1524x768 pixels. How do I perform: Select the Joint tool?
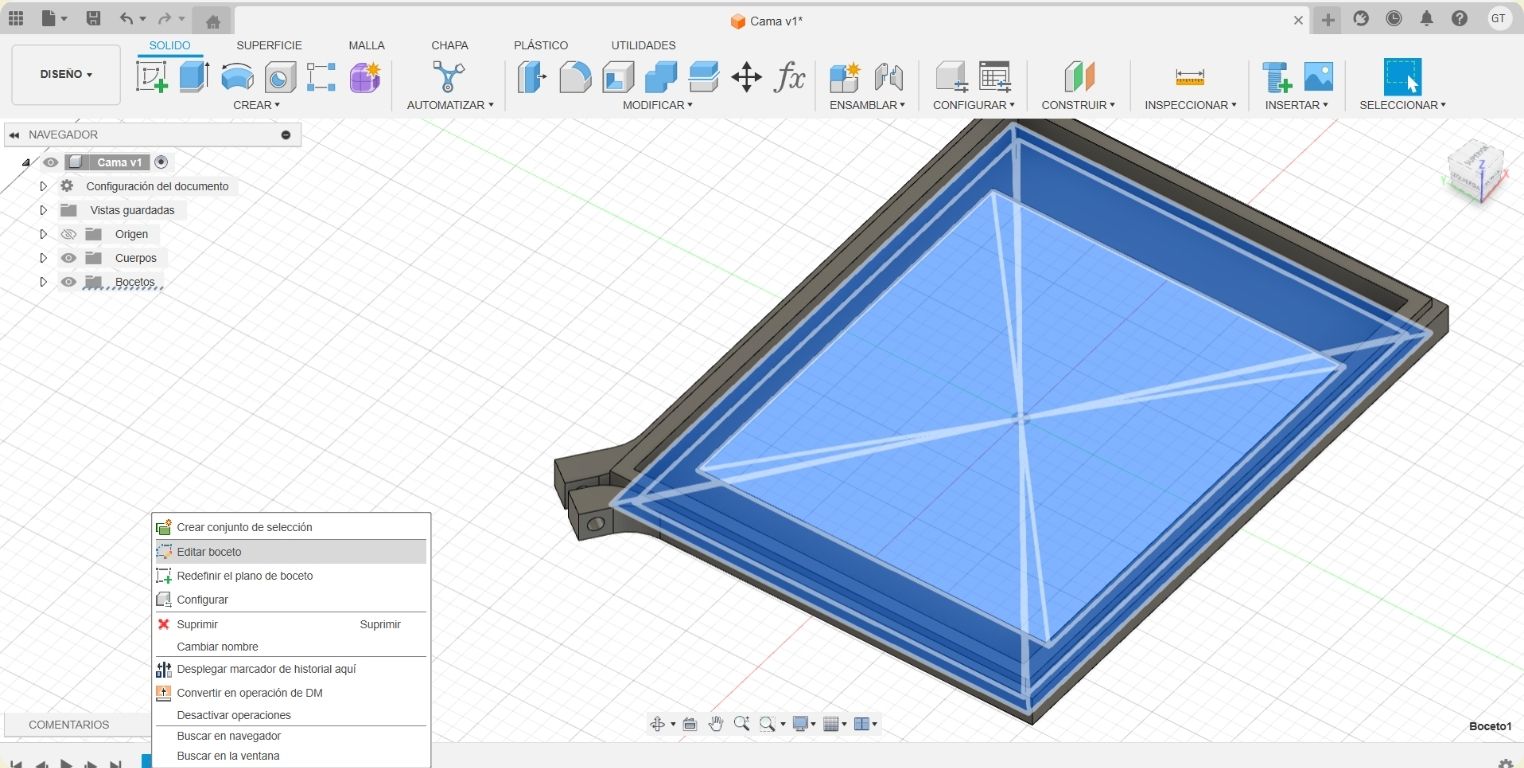click(888, 77)
